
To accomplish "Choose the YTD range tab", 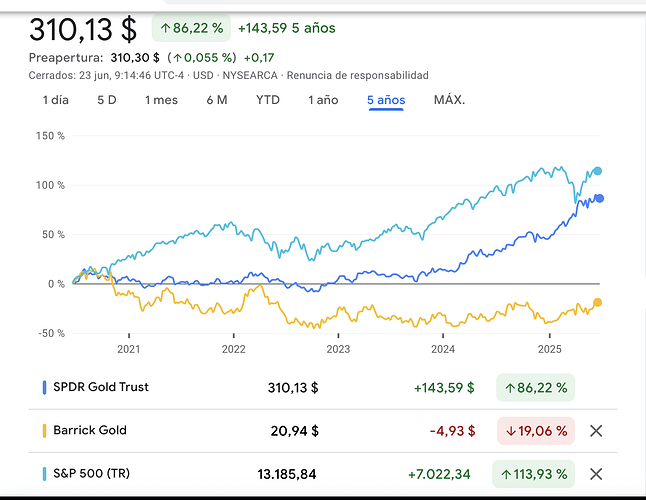I will tap(268, 100).
